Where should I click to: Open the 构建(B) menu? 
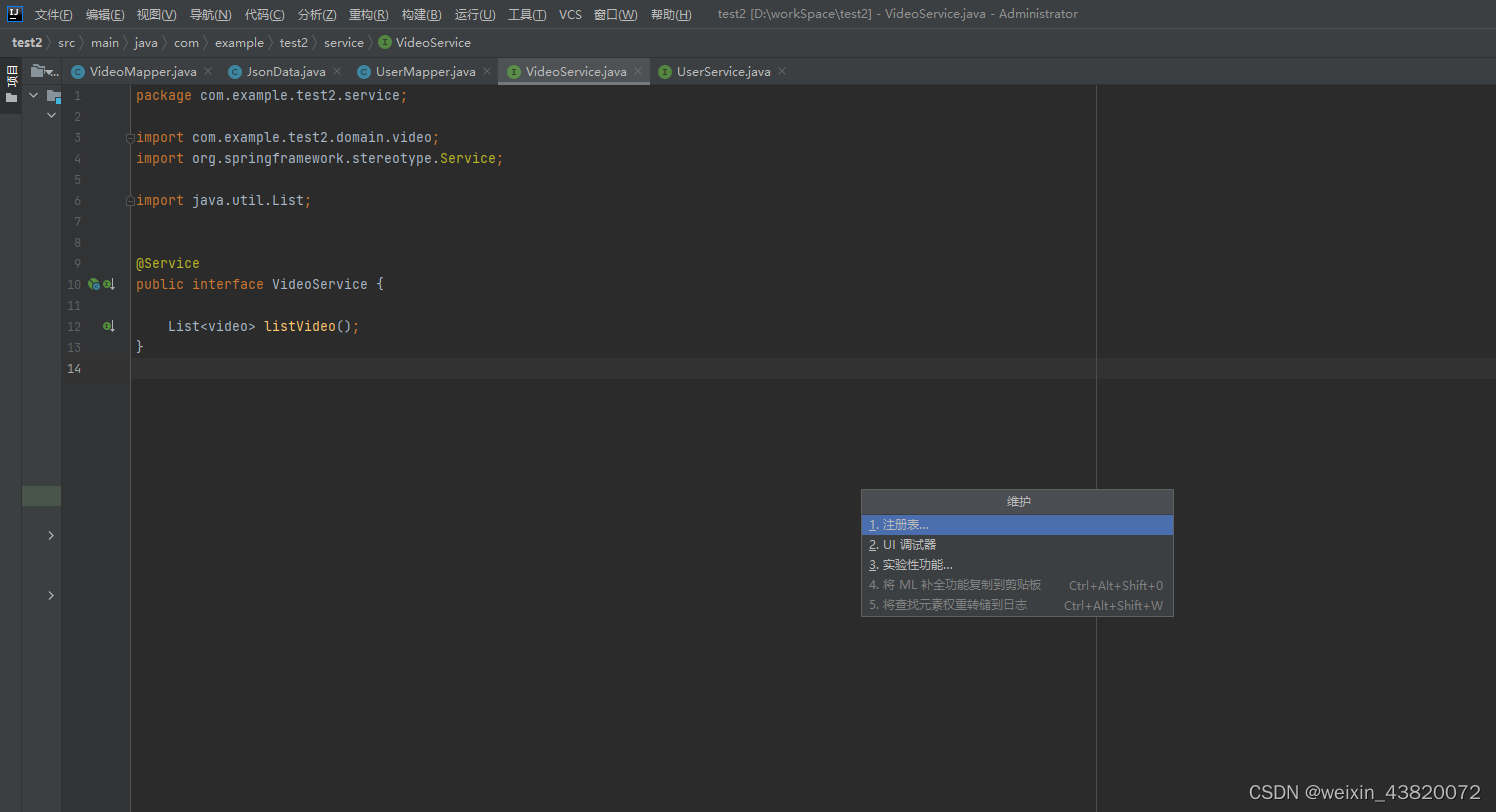[421, 15]
